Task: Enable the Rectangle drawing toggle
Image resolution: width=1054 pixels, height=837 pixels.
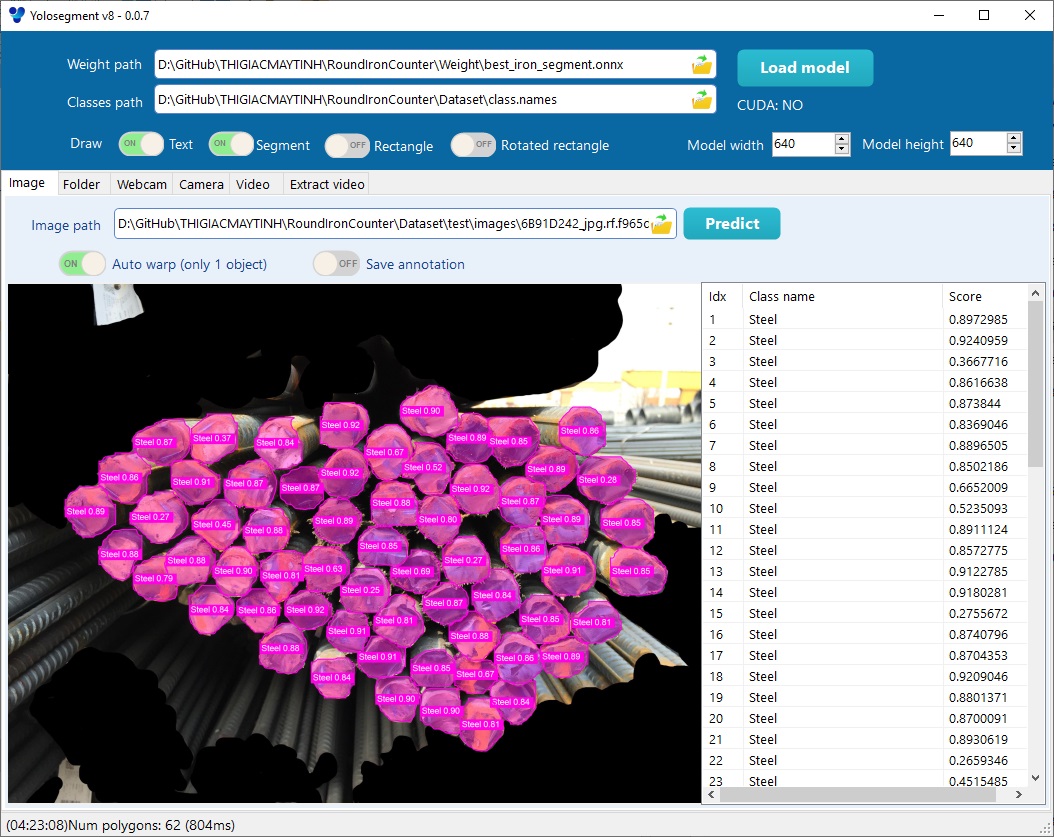Action: pyautogui.click(x=347, y=146)
